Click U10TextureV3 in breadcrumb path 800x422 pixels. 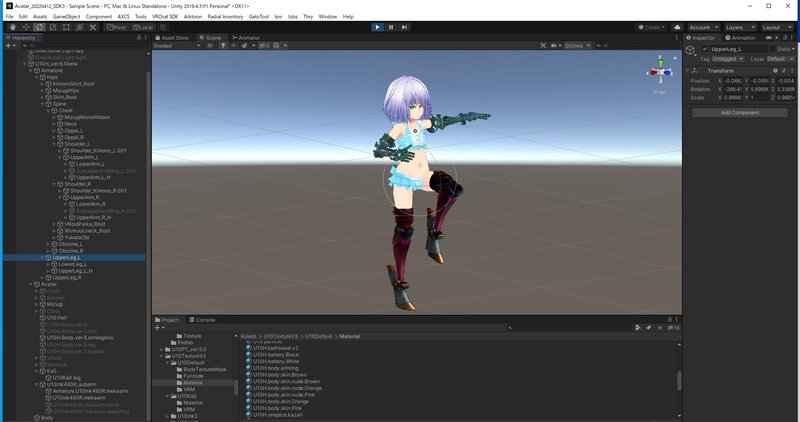281,336
